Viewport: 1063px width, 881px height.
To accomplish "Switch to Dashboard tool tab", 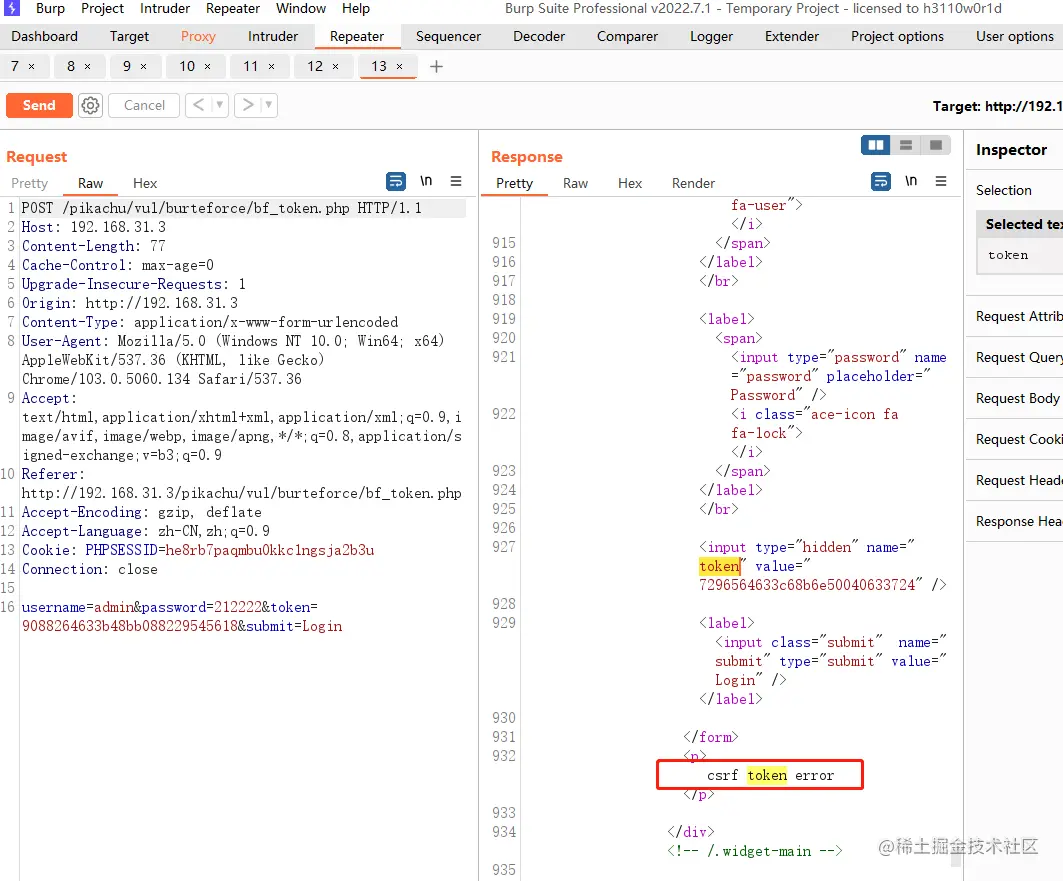I will [45, 37].
